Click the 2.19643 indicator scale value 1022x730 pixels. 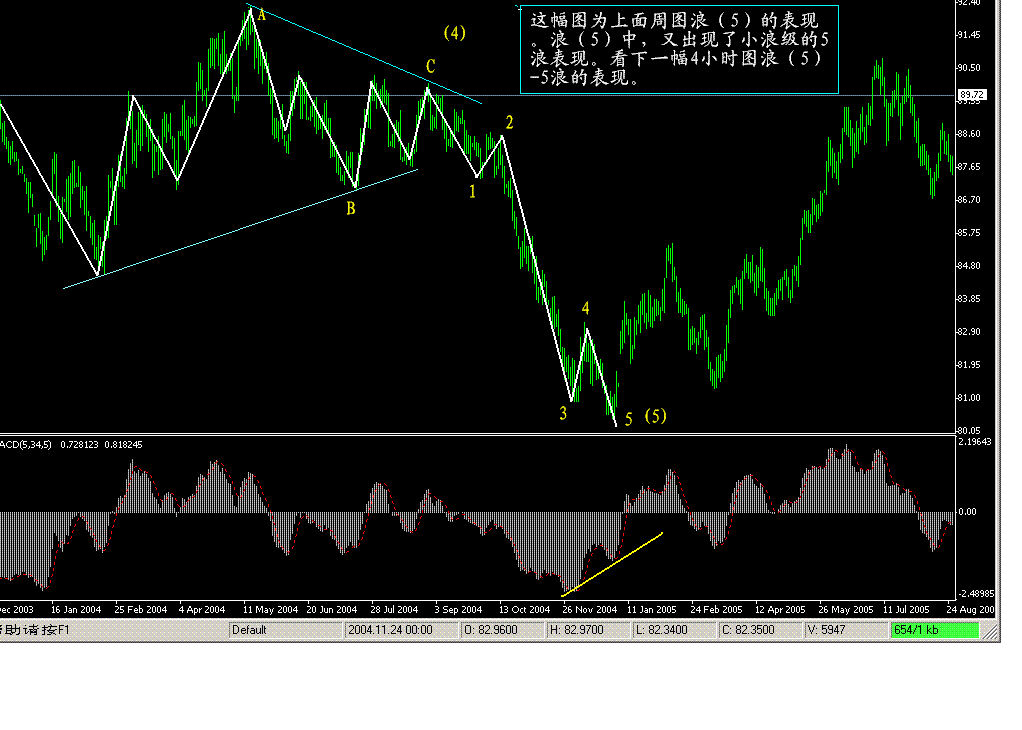click(x=975, y=442)
